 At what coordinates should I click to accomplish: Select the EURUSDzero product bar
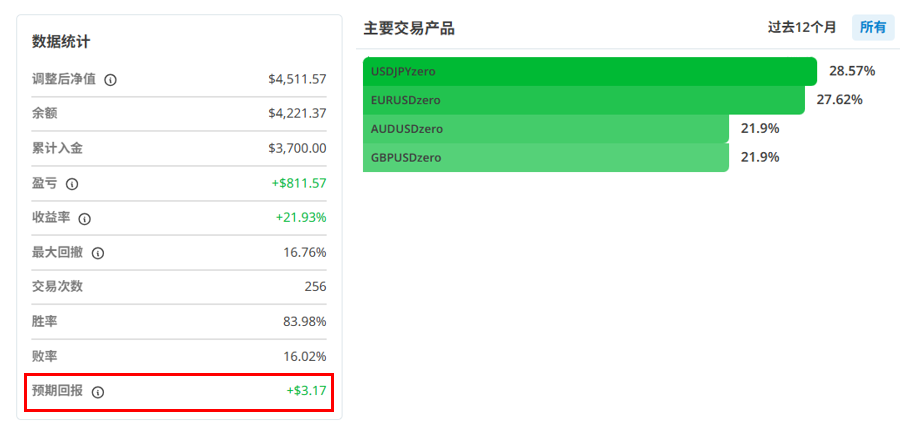[x=583, y=100]
